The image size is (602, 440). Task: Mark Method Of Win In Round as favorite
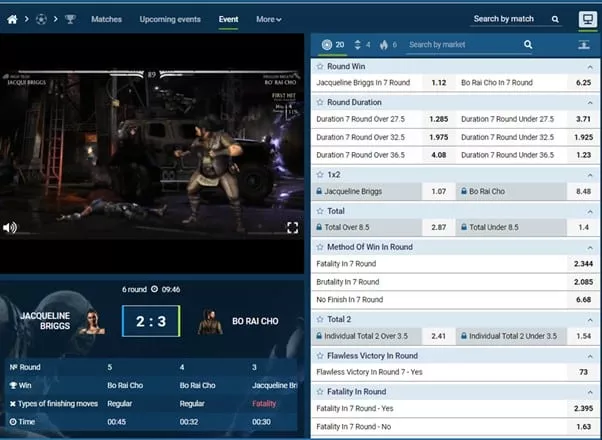tap(320, 246)
